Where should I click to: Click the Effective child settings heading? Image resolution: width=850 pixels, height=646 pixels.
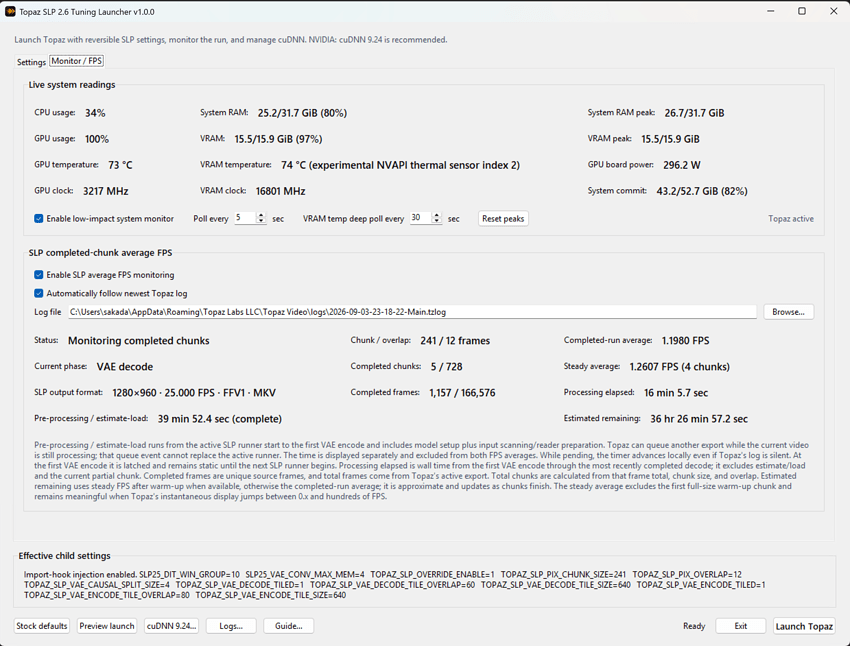pos(65,556)
